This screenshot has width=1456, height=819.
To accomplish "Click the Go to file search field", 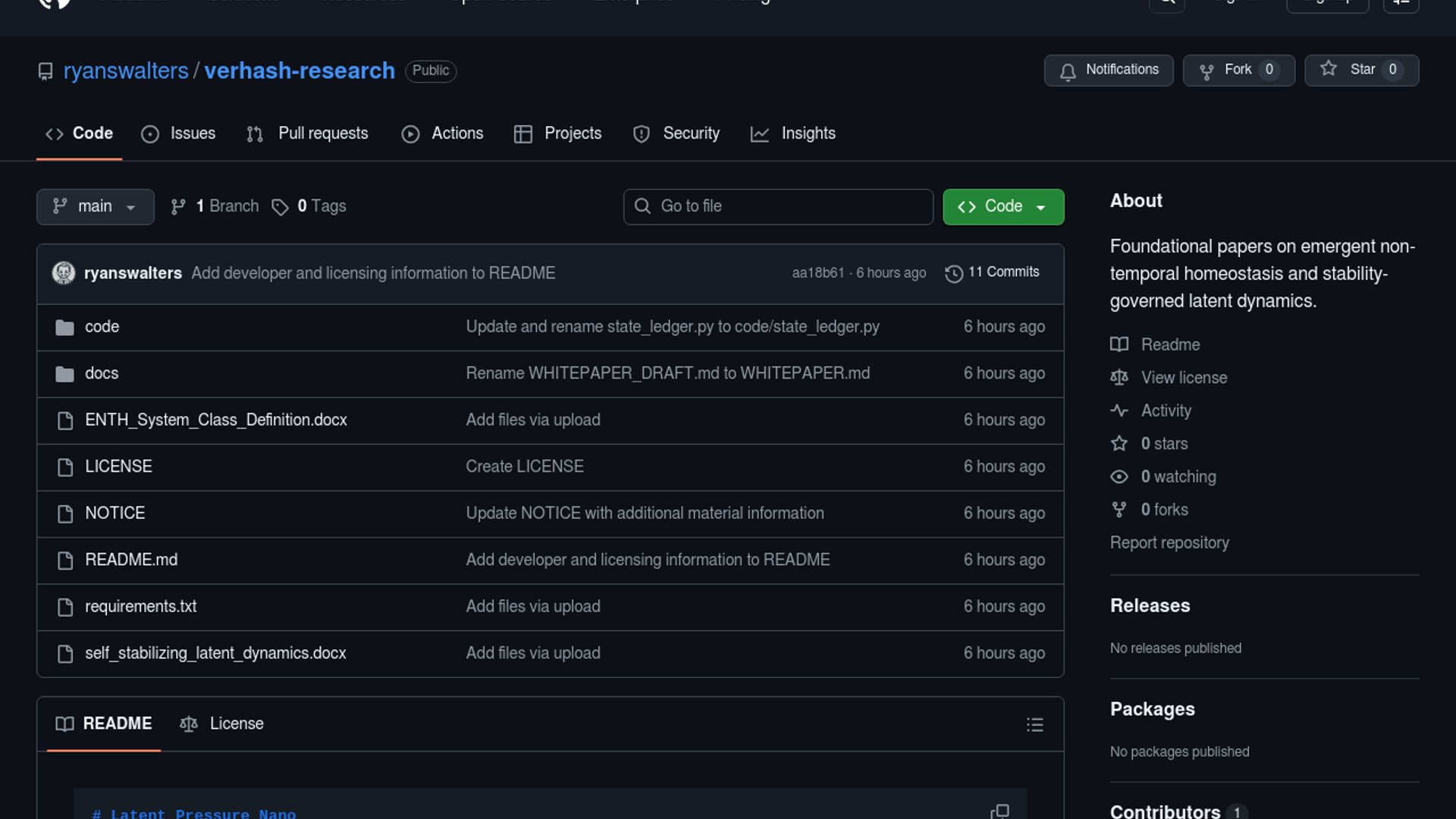I will [x=778, y=206].
